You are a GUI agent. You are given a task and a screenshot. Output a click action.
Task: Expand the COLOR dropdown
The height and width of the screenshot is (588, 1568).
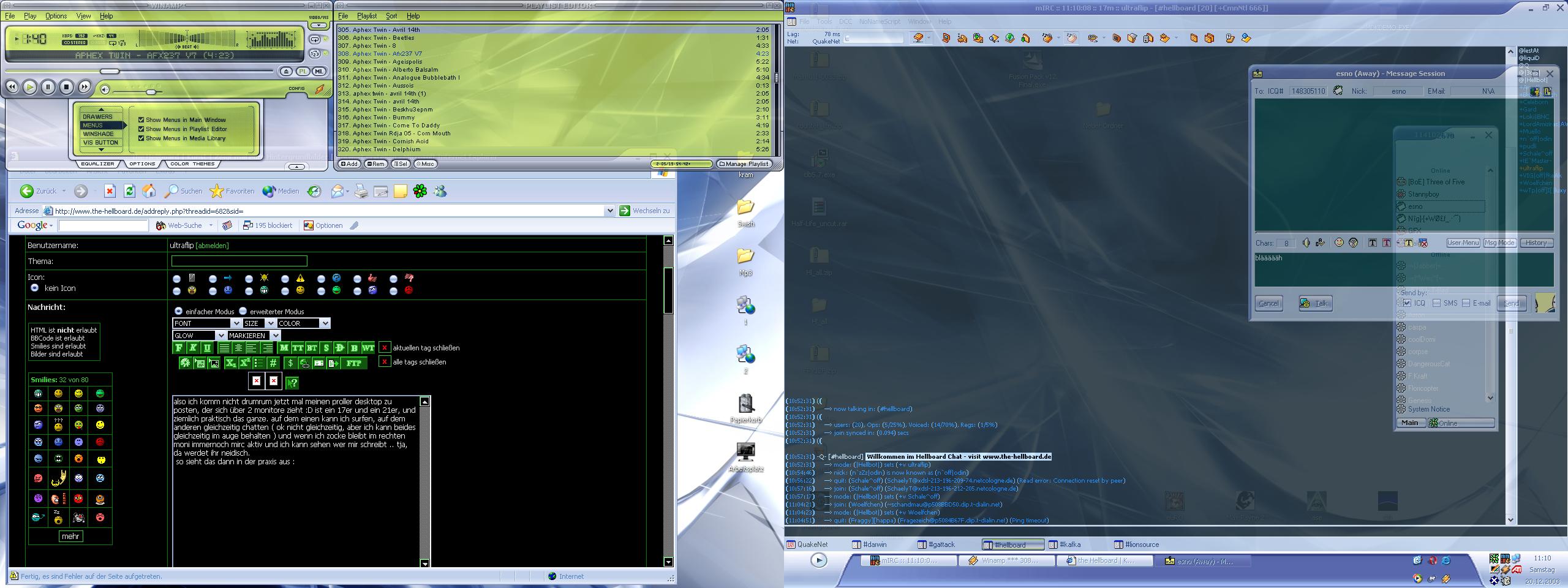(x=325, y=323)
